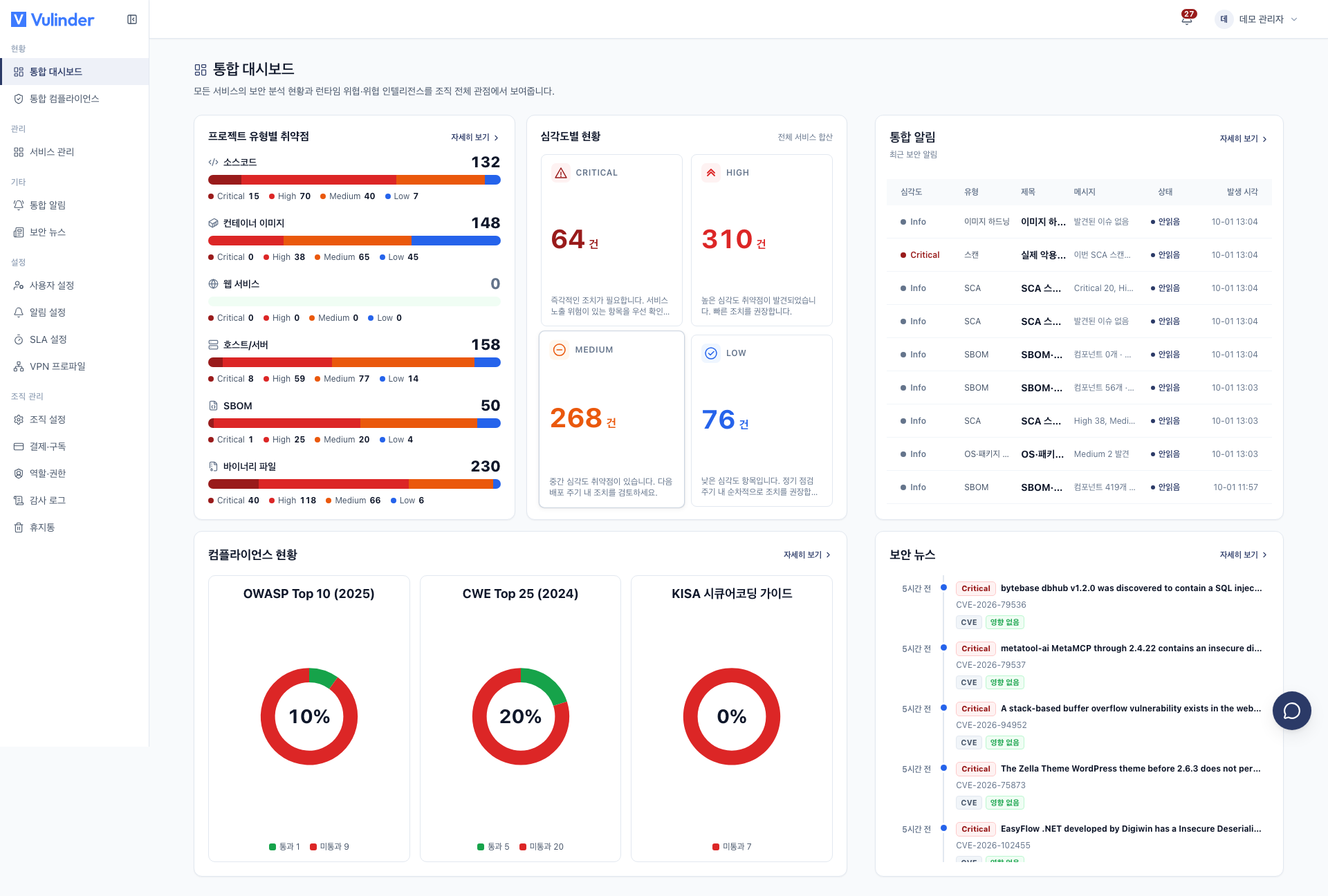This screenshot has height=896, width=1328.
Task: Click the LOW severity checkmark icon
Action: tap(711, 353)
